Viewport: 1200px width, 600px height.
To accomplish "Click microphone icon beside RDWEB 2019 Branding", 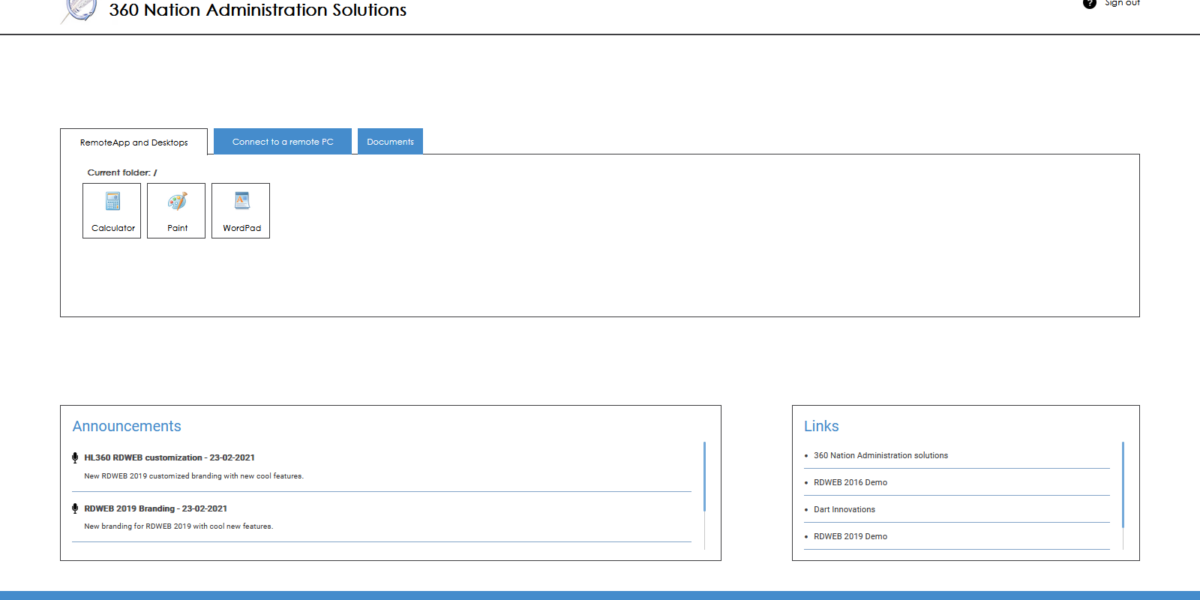I will 75,508.
